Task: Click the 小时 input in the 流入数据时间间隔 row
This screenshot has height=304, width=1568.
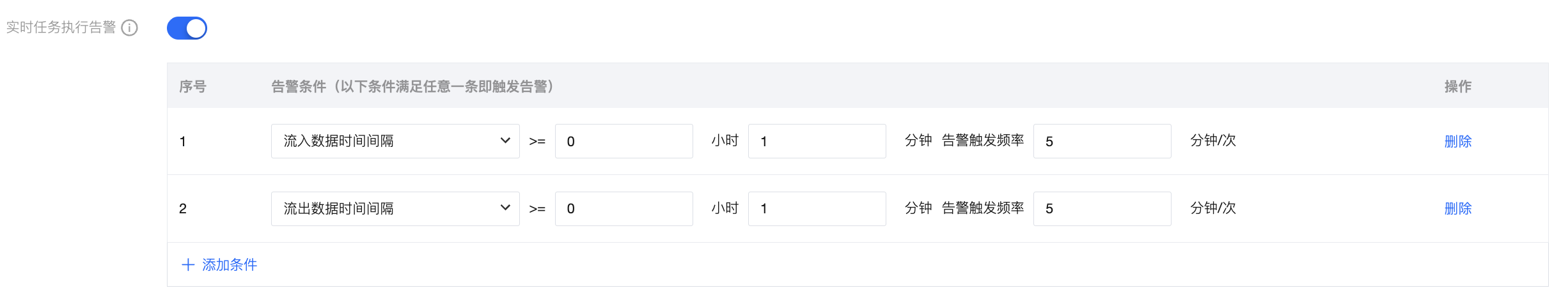Action: (x=623, y=141)
